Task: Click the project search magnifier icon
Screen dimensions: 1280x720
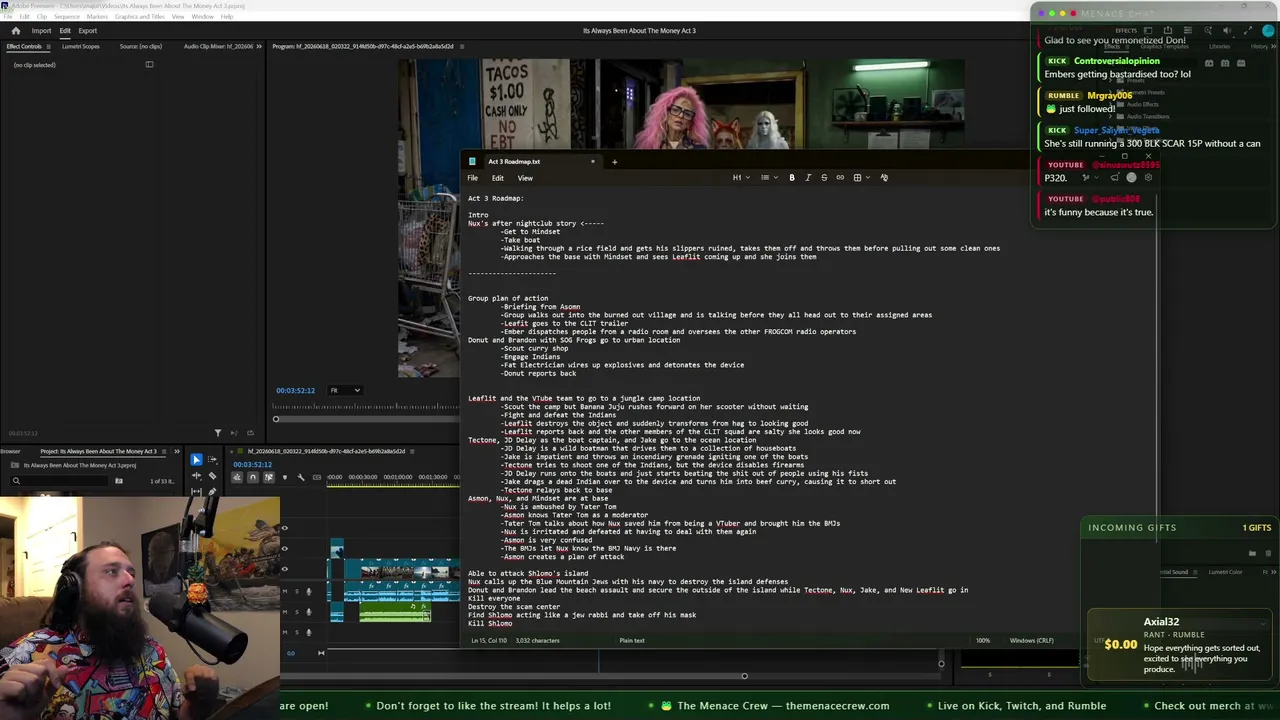Action: pos(16,481)
